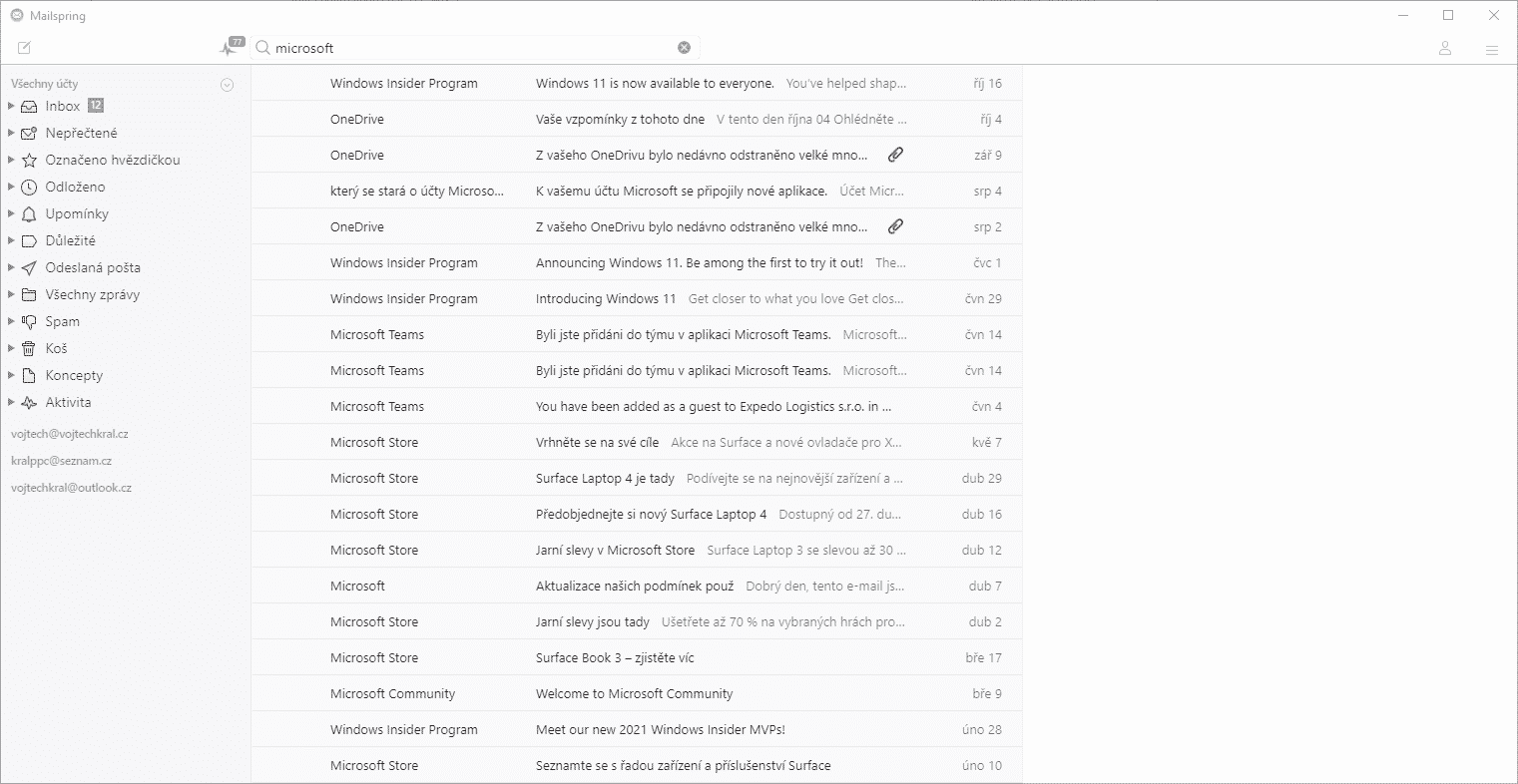
Task: Select the Všechny zprávy folder
Action: pyautogui.click(x=92, y=295)
